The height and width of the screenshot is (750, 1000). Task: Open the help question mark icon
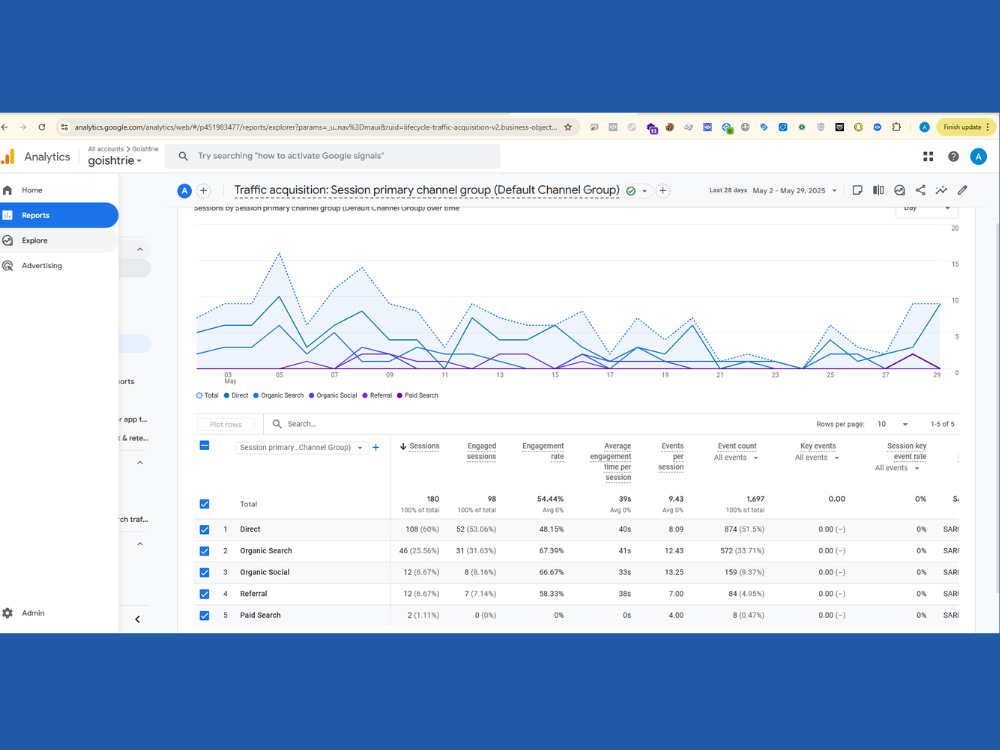click(x=953, y=156)
